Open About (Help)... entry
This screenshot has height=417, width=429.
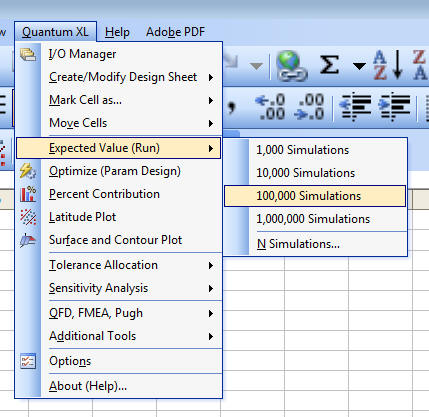[x=119, y=386]
